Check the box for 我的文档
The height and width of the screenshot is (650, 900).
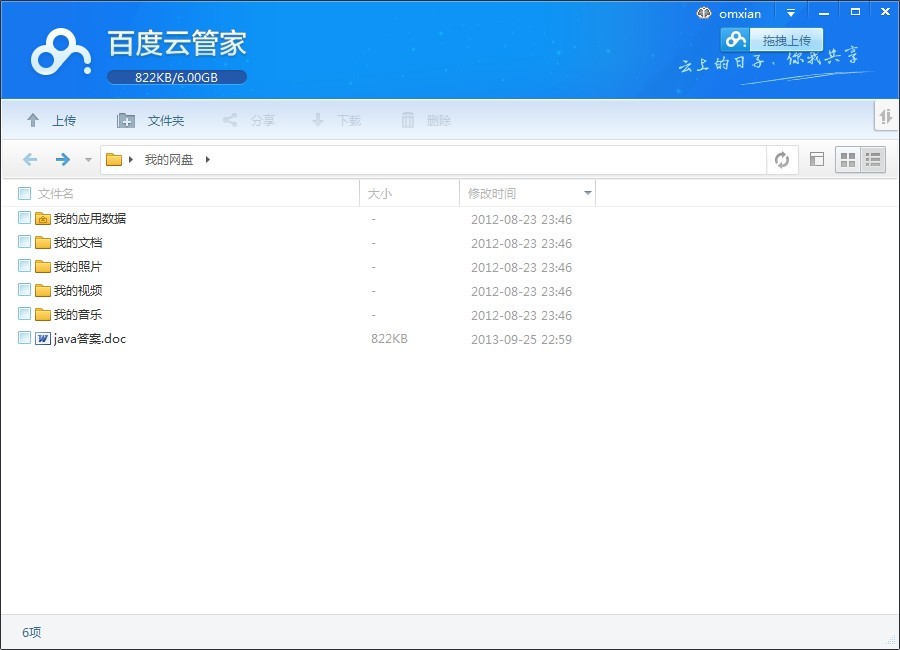coord(24,242)
